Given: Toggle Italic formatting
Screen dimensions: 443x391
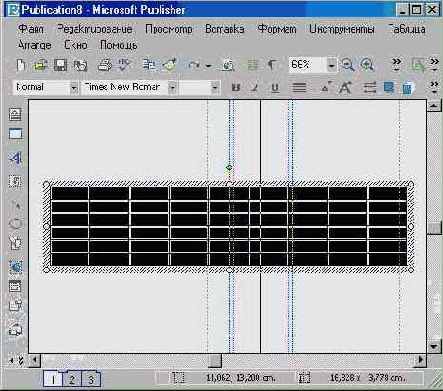Looking at the screenshot, I should pos(255,88).
